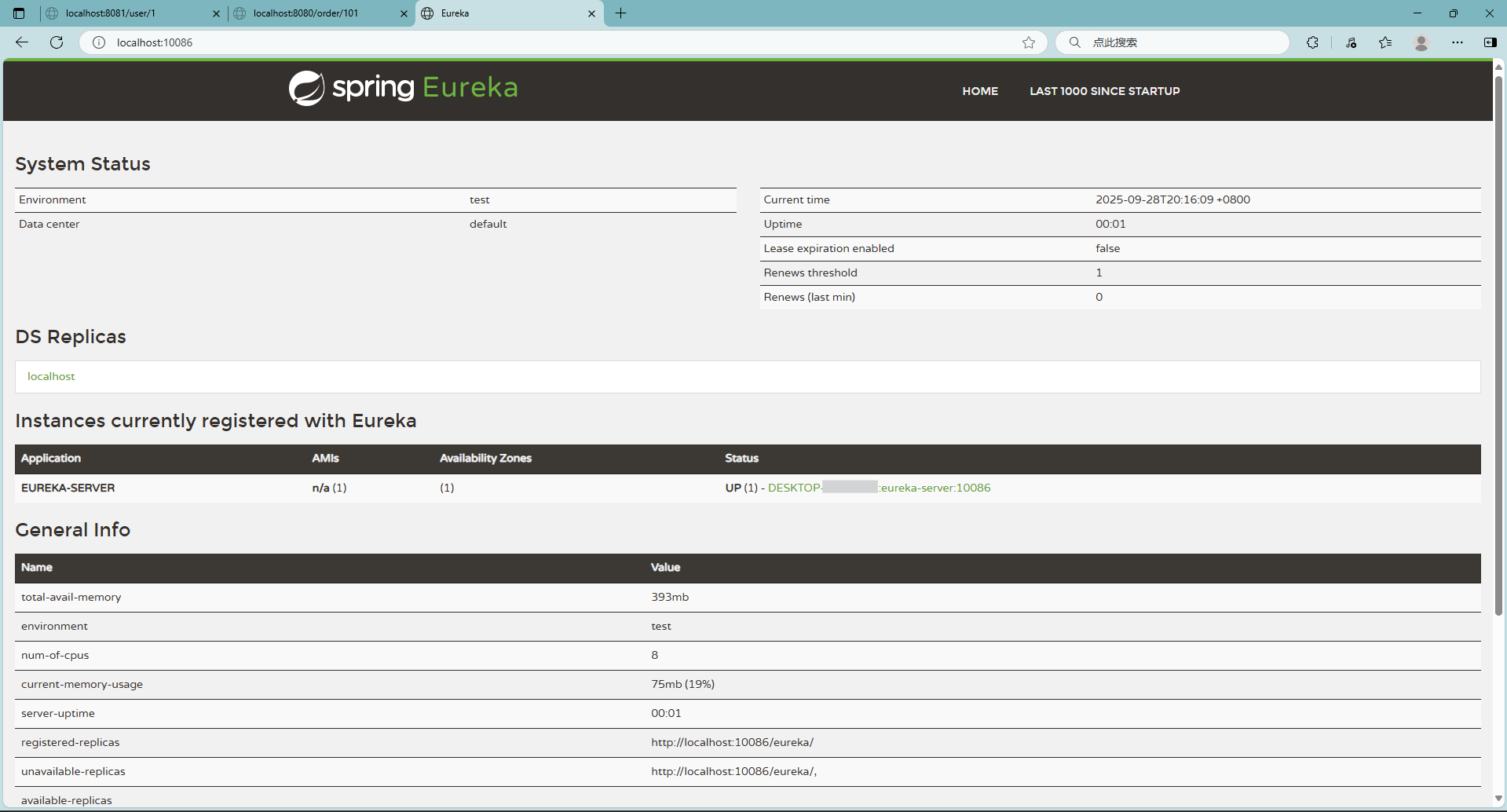
Task: Open the eureka-server:10086 instance link
Action: 879,488
